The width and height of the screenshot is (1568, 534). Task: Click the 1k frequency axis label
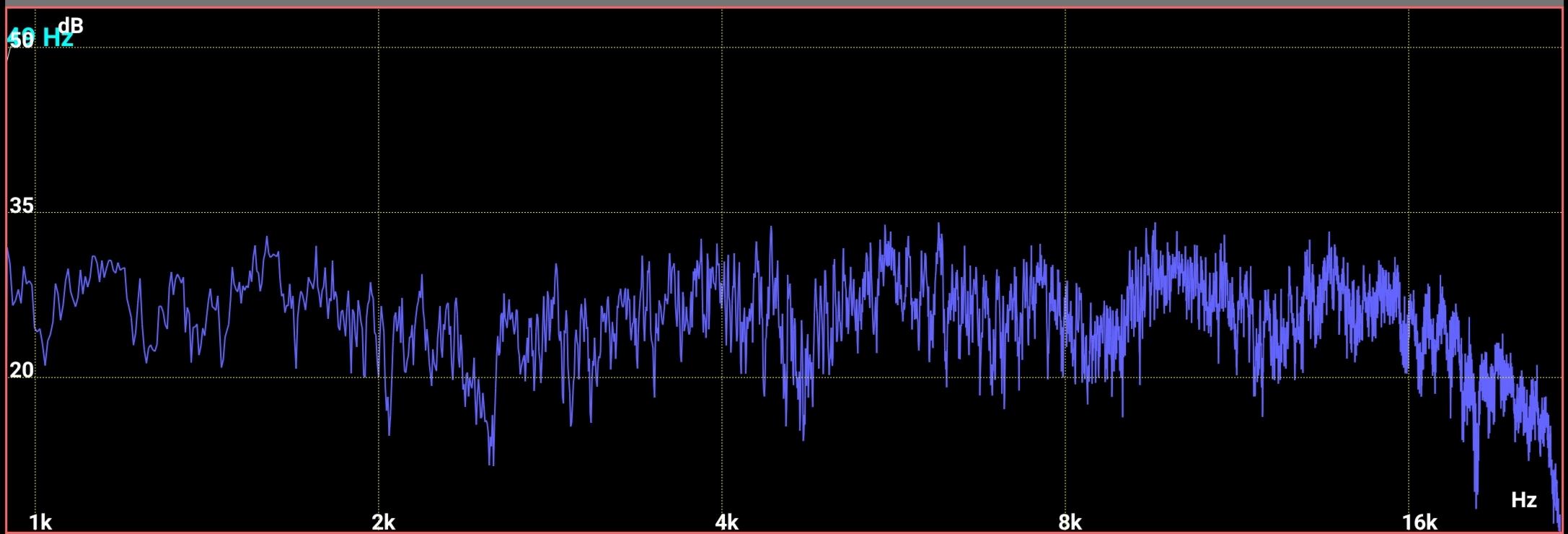pos(40,522)
